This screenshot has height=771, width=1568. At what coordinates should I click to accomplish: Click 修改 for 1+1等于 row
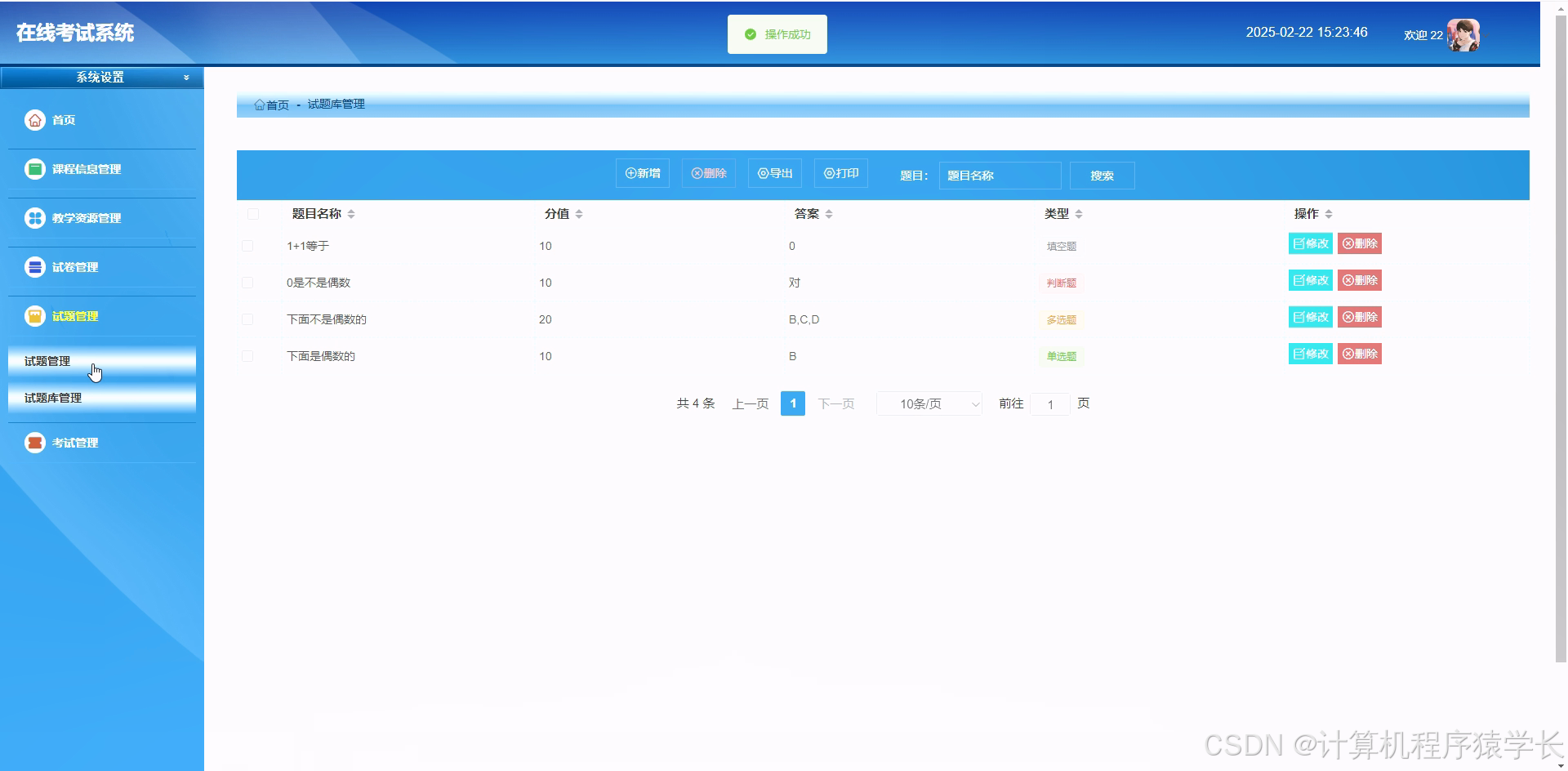click(x=1311, y=243)
